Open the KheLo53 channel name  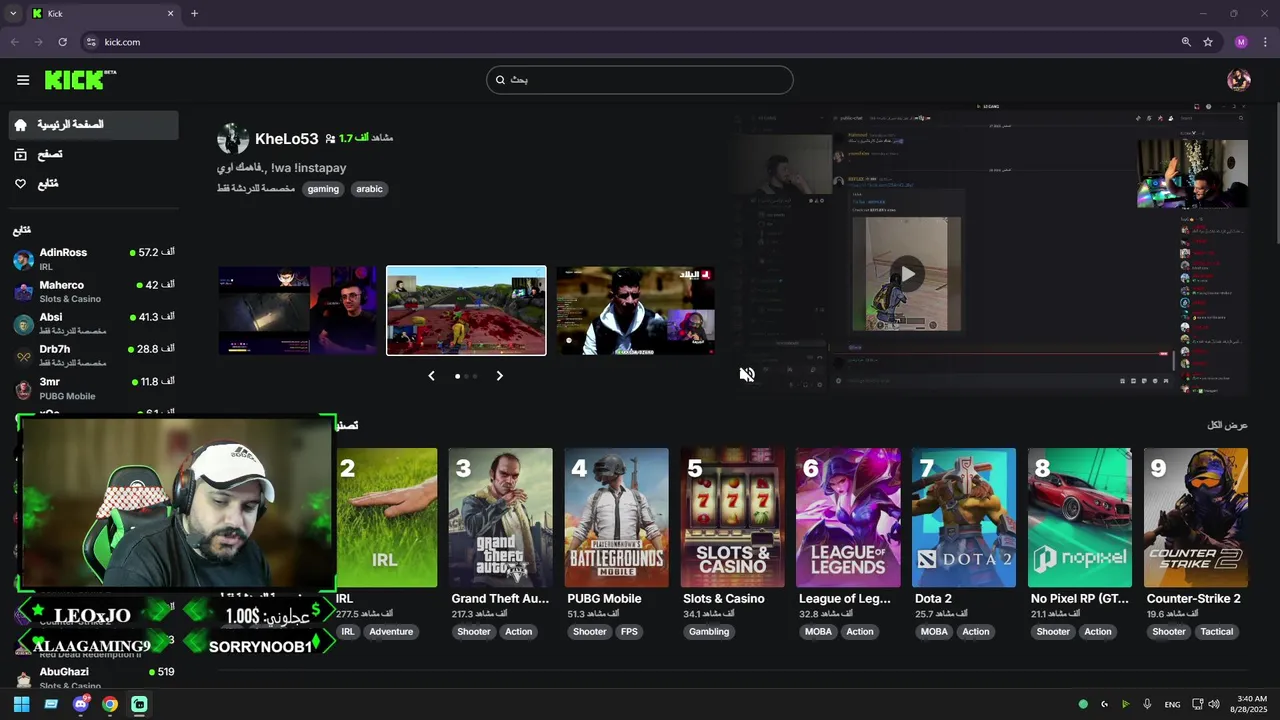click(x=286, y=139)
